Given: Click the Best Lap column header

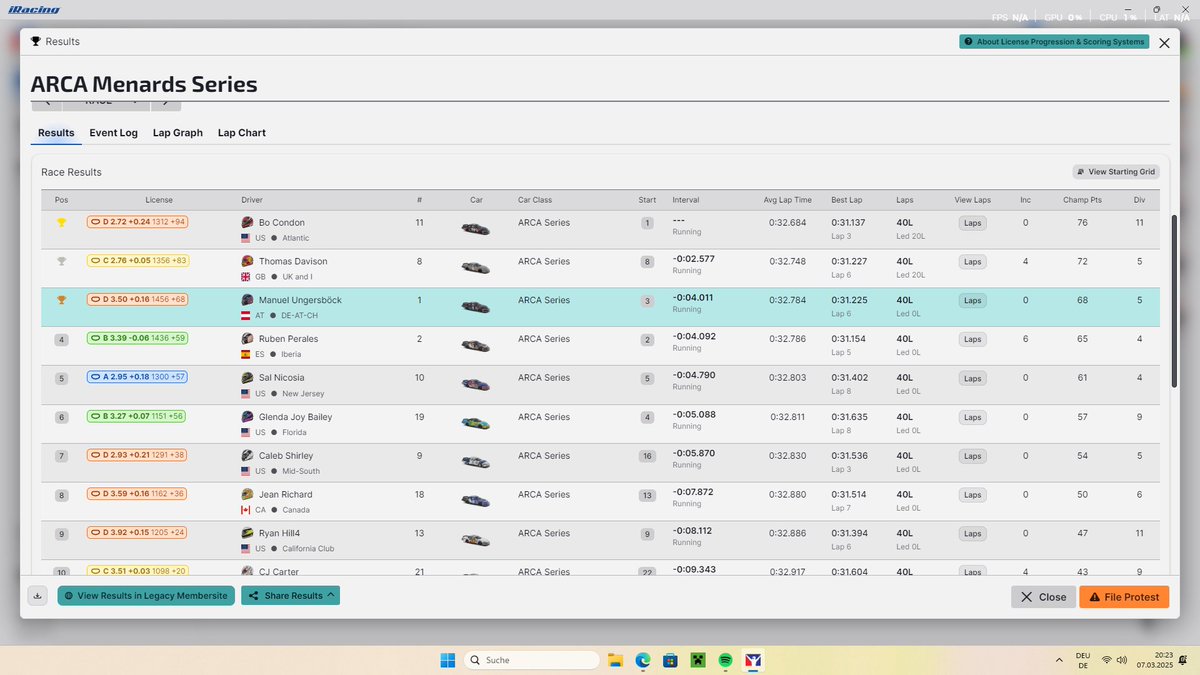Looking at the screenshot, I should click(x=847, y=200).
